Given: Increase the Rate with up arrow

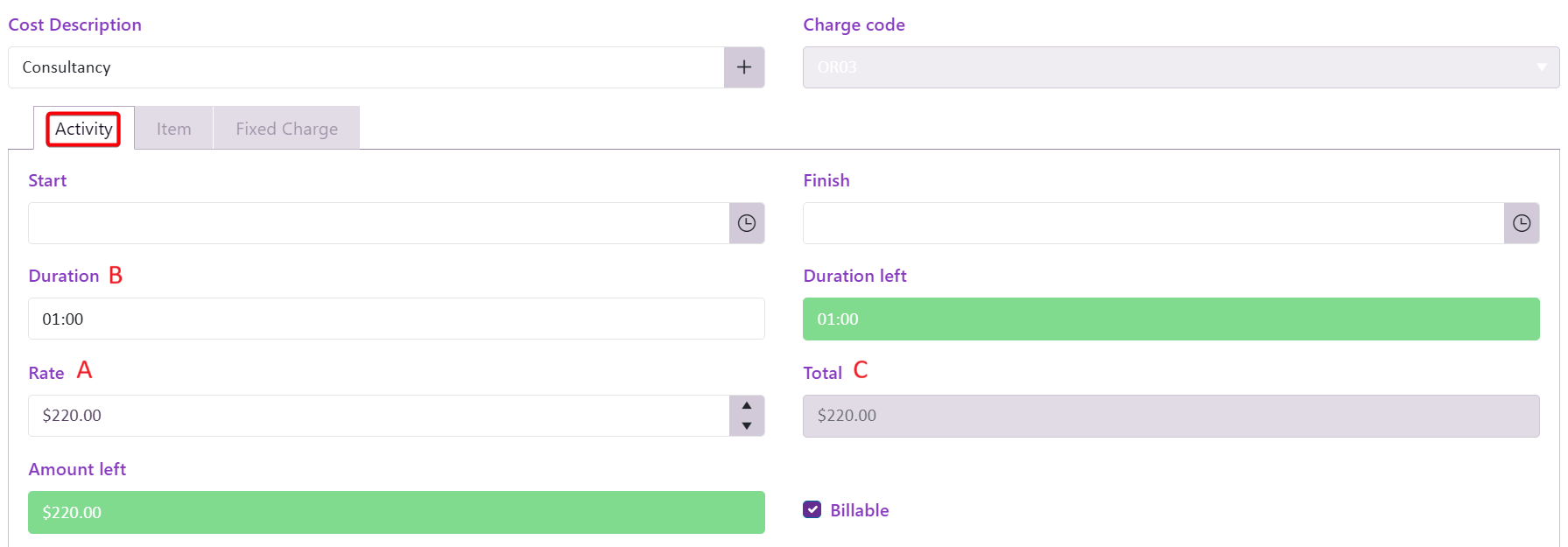Looking at the screenshot, I should (x=747, y=406).
